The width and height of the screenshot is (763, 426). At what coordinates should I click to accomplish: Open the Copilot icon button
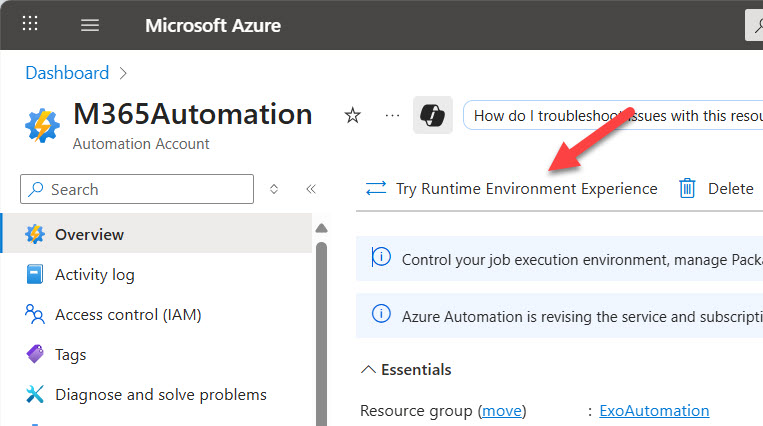click(433, 115)
